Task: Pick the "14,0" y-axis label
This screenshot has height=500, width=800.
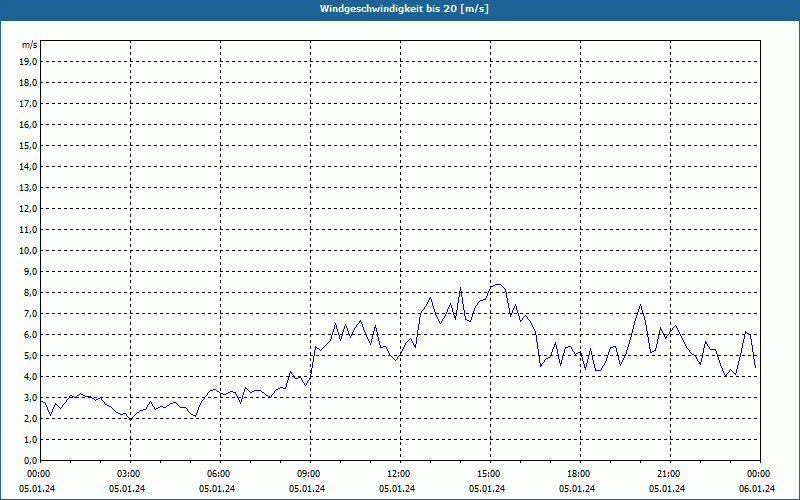Action: (28, 166)
